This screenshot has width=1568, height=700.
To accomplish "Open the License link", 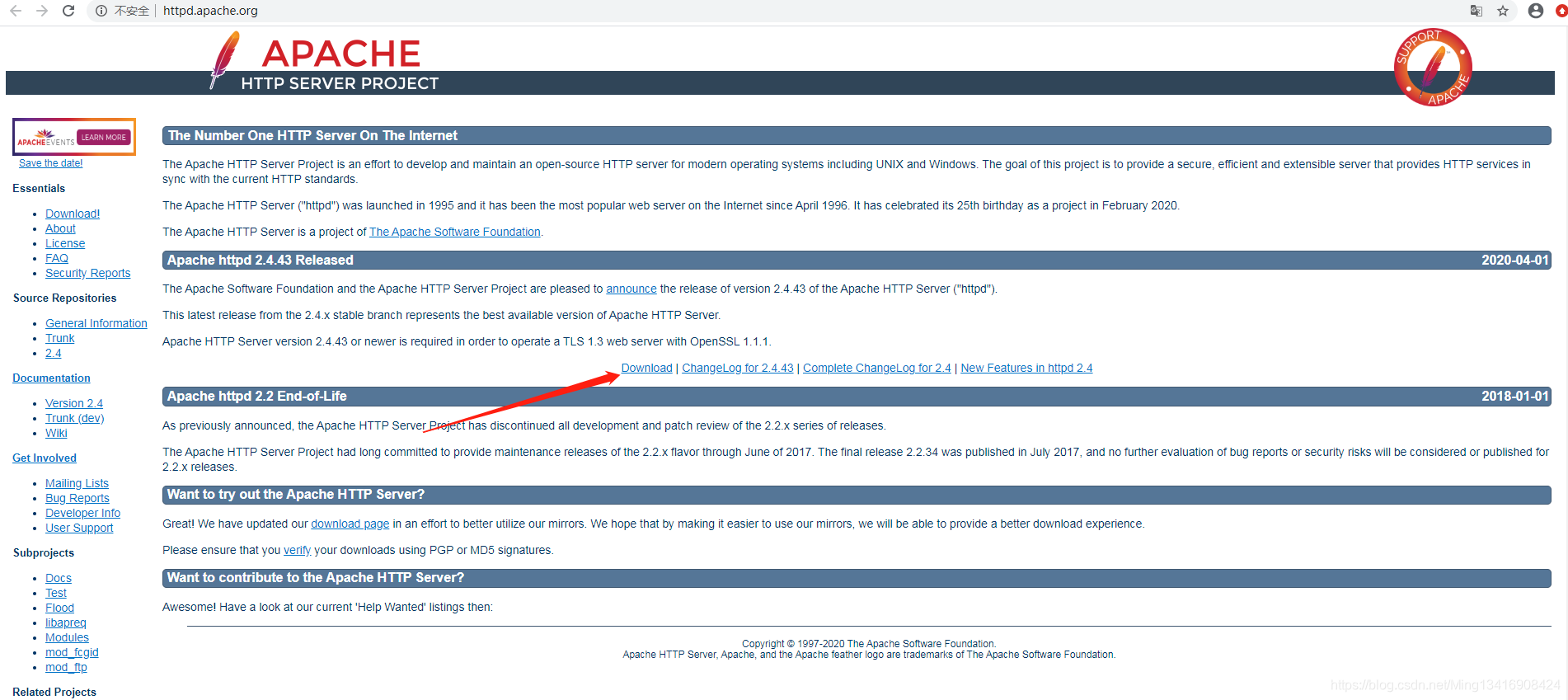I will [x=65, y=243].
